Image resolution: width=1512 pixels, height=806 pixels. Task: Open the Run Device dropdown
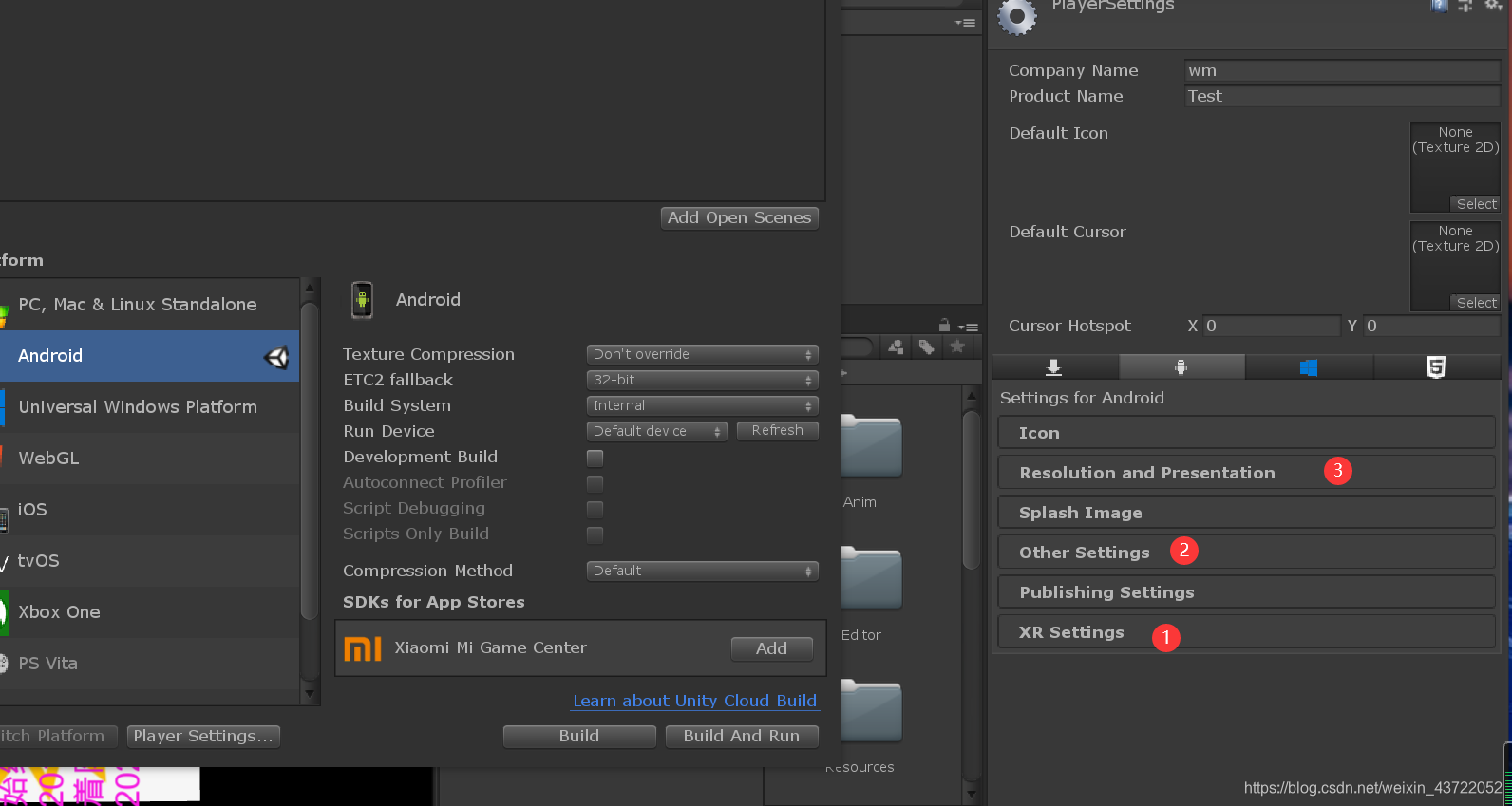point(656,431)
